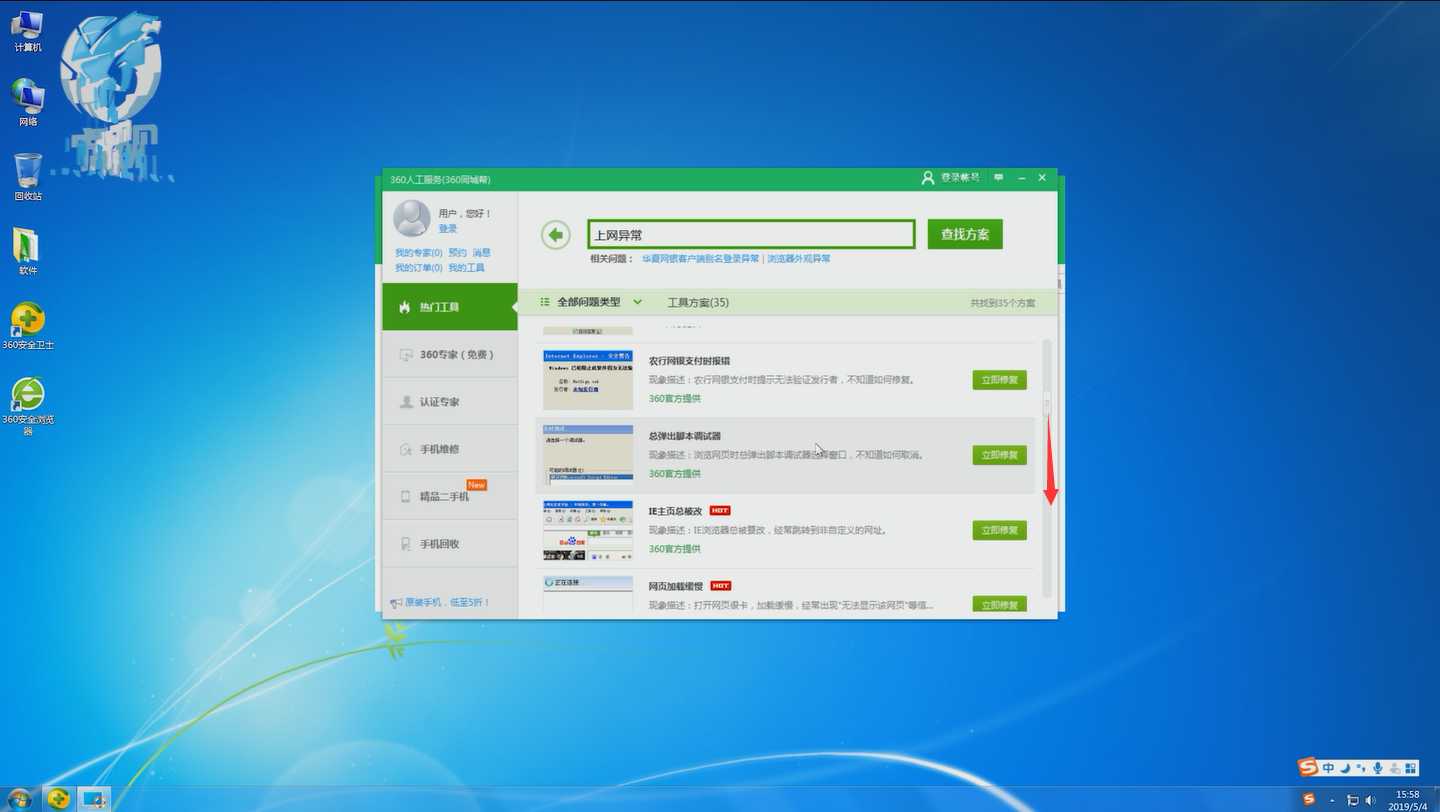The image size is (1440, 812).
Task: Click the search box containing 上网异常
Action: (x=751, y=234)
